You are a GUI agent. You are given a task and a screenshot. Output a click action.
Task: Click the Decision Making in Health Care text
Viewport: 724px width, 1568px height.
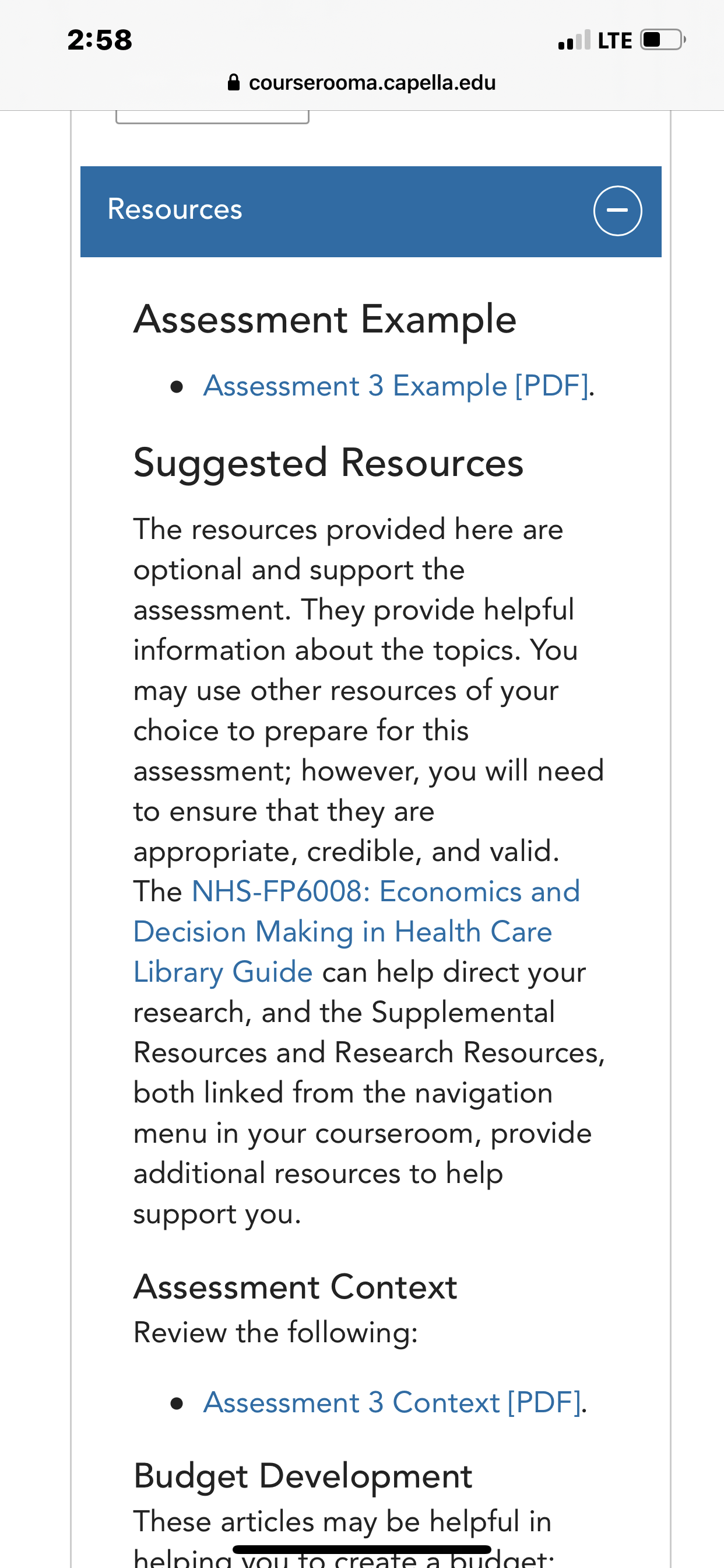click(x=343, y=932)
